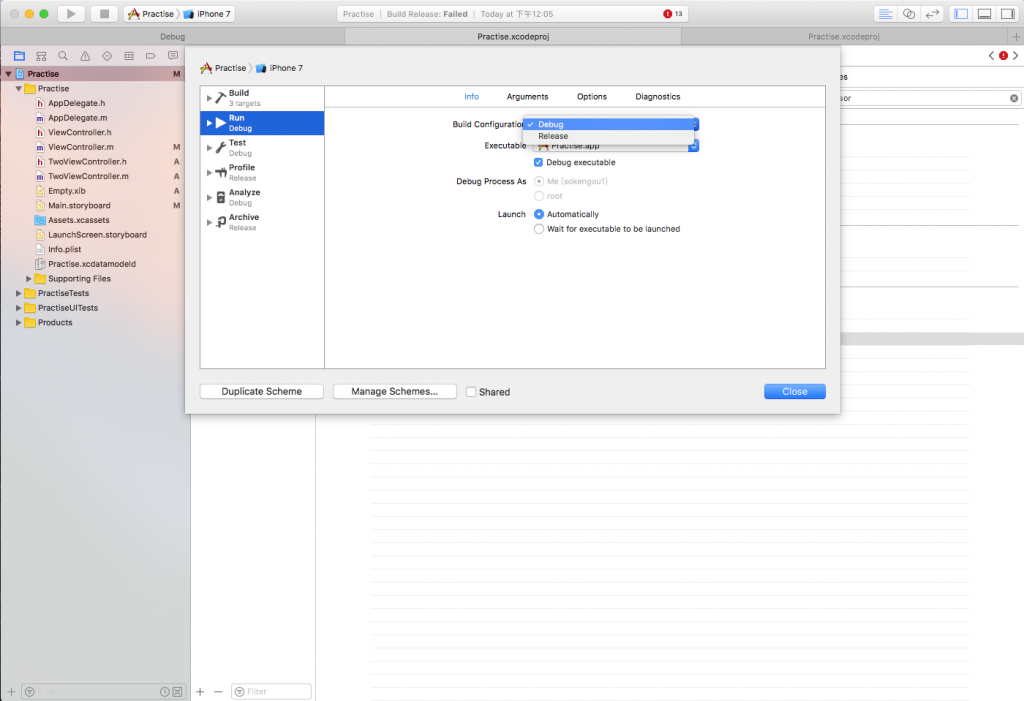Open the Report navigator icon
The width and height of the screenshot is (1024, 701).
pos(172,56)
